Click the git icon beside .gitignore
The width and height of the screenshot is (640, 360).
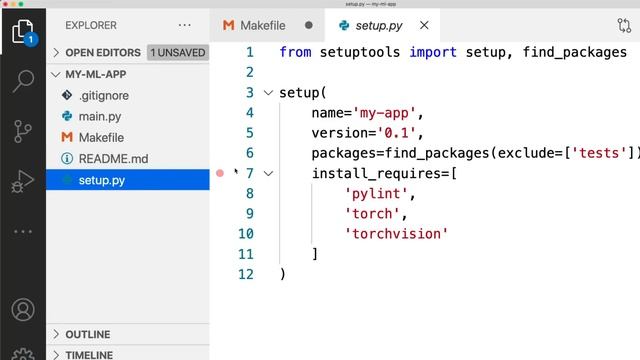tap(67, 96)
